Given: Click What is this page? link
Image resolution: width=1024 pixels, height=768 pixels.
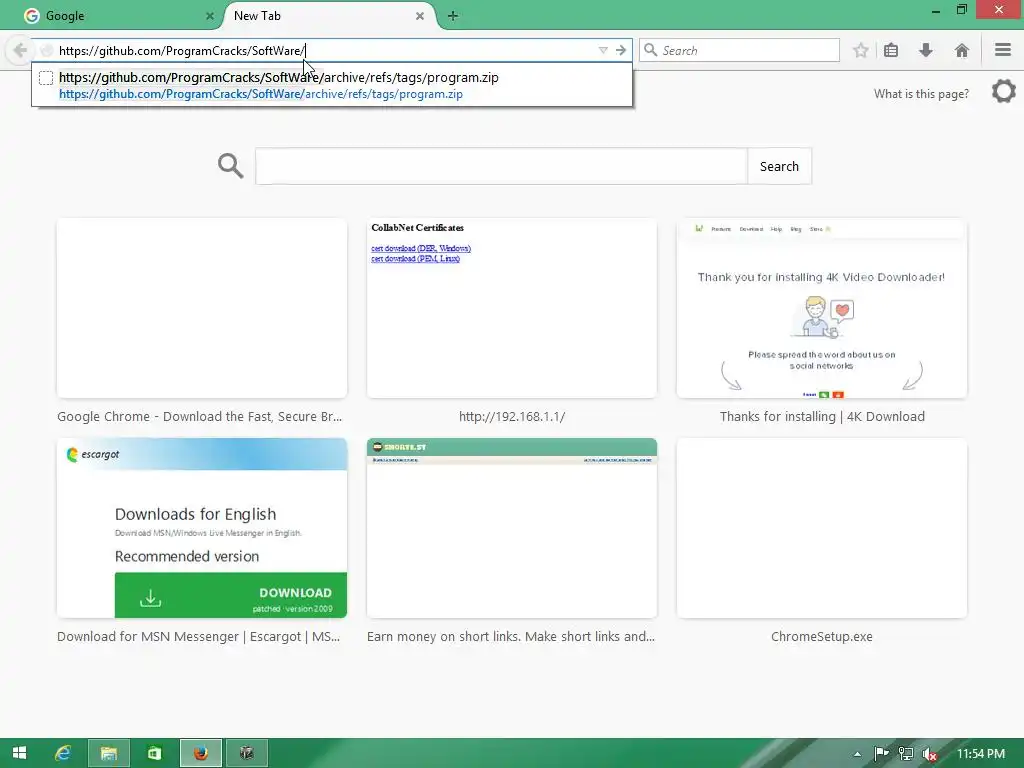Looking at the screenshot, I should (921, 94).
